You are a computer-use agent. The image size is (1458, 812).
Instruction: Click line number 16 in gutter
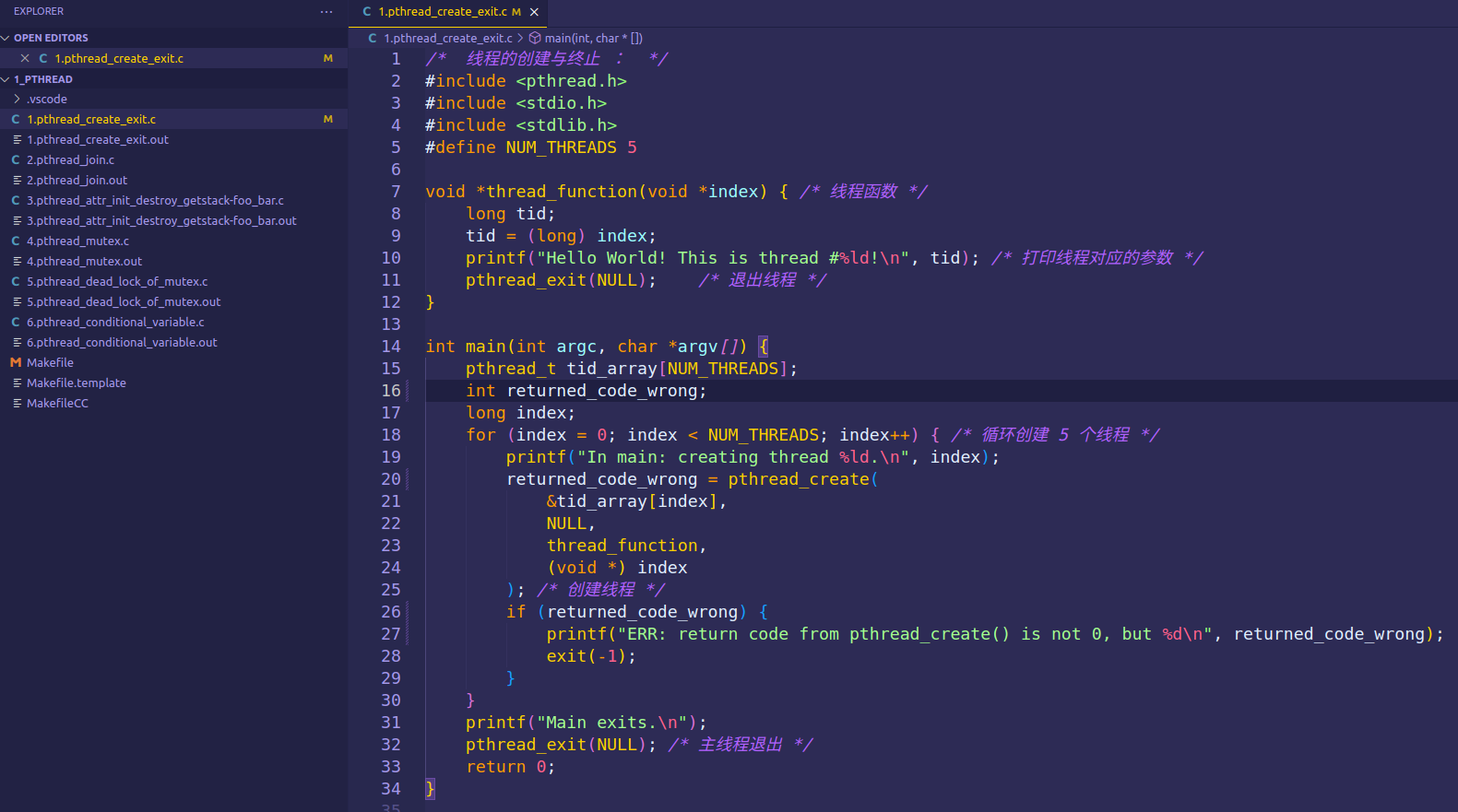pos(391,391)
